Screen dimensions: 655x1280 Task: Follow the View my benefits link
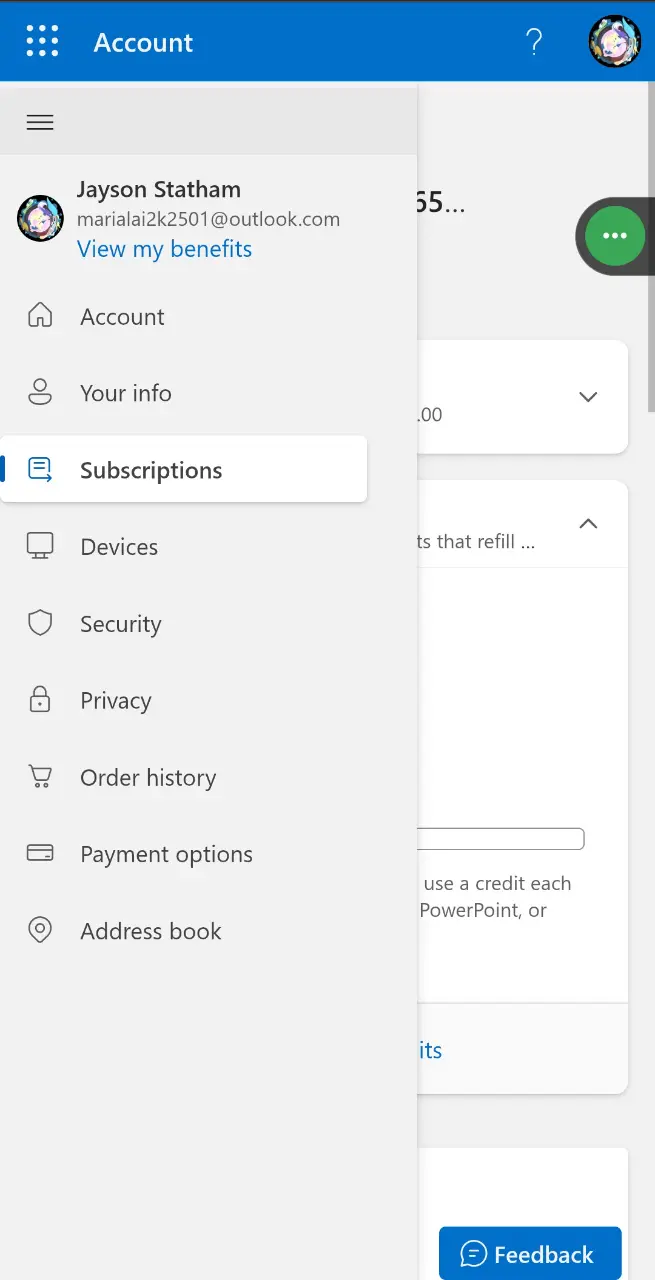click(165, 249)
